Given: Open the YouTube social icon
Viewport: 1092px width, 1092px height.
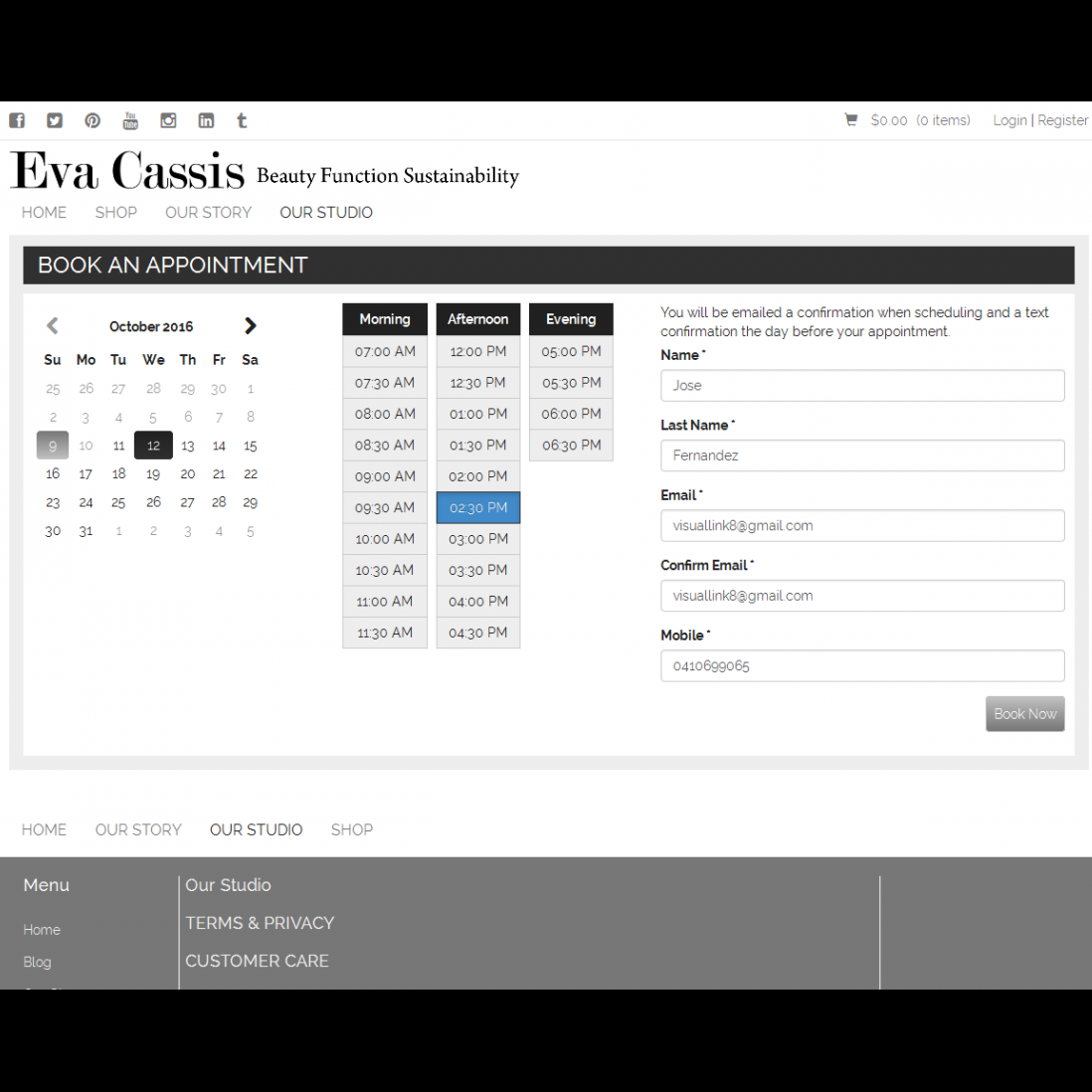Looking at the screenshot, I should (130, 120).
